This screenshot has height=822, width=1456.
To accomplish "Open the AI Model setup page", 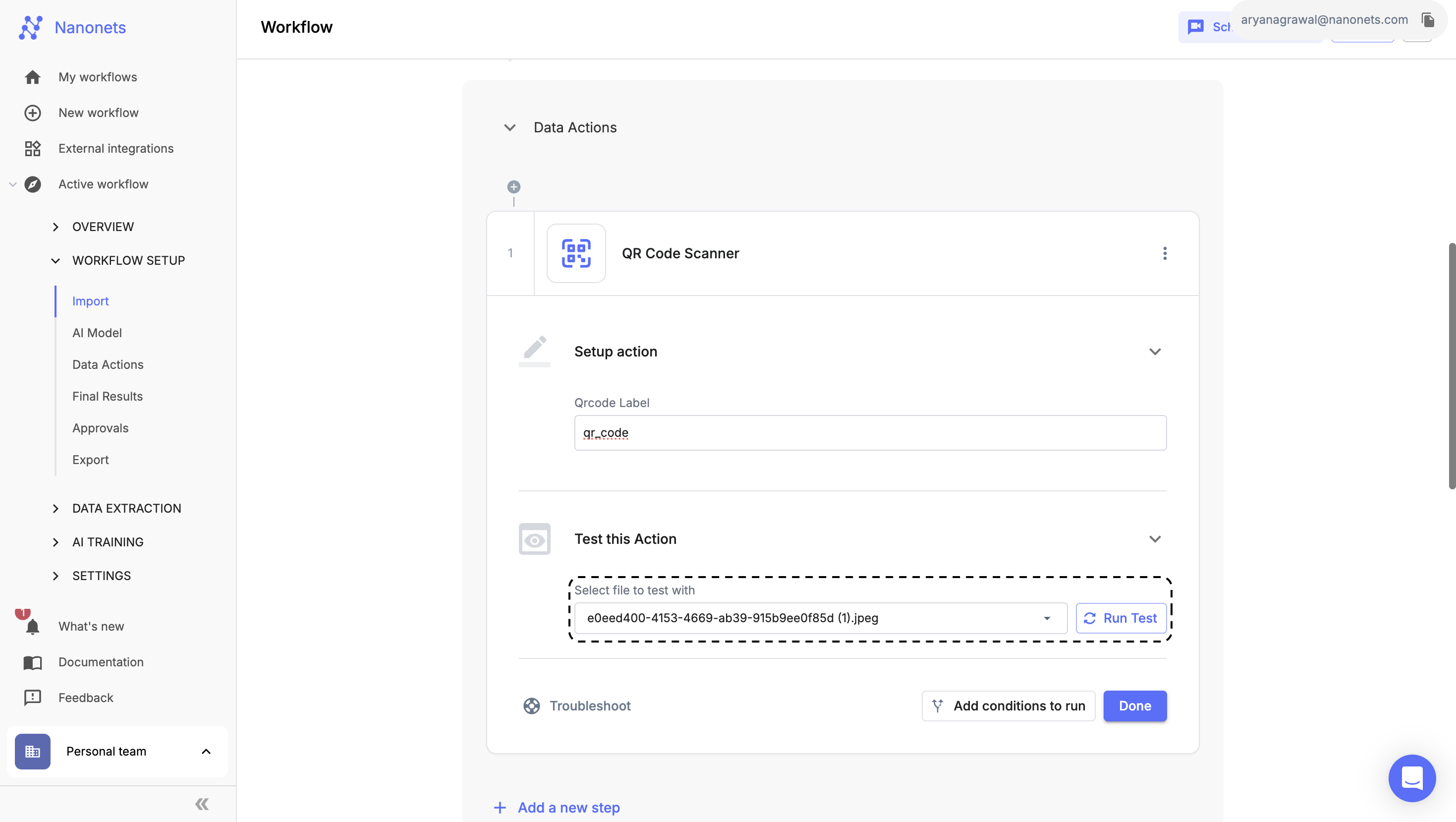I will coord(97,333).
